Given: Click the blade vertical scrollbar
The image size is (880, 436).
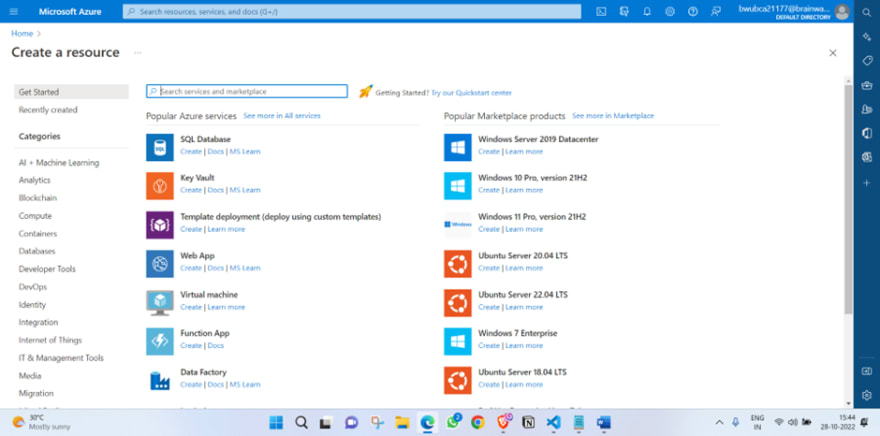Looking at the screenshot, I should (848, 199).
